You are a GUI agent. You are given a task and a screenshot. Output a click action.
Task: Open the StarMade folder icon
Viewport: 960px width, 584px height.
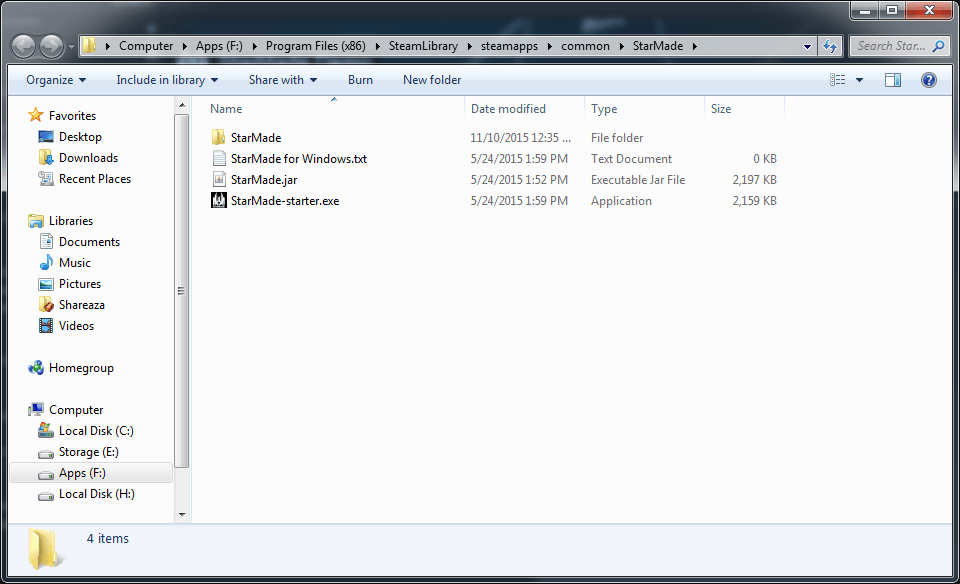(x=220, y=138)
